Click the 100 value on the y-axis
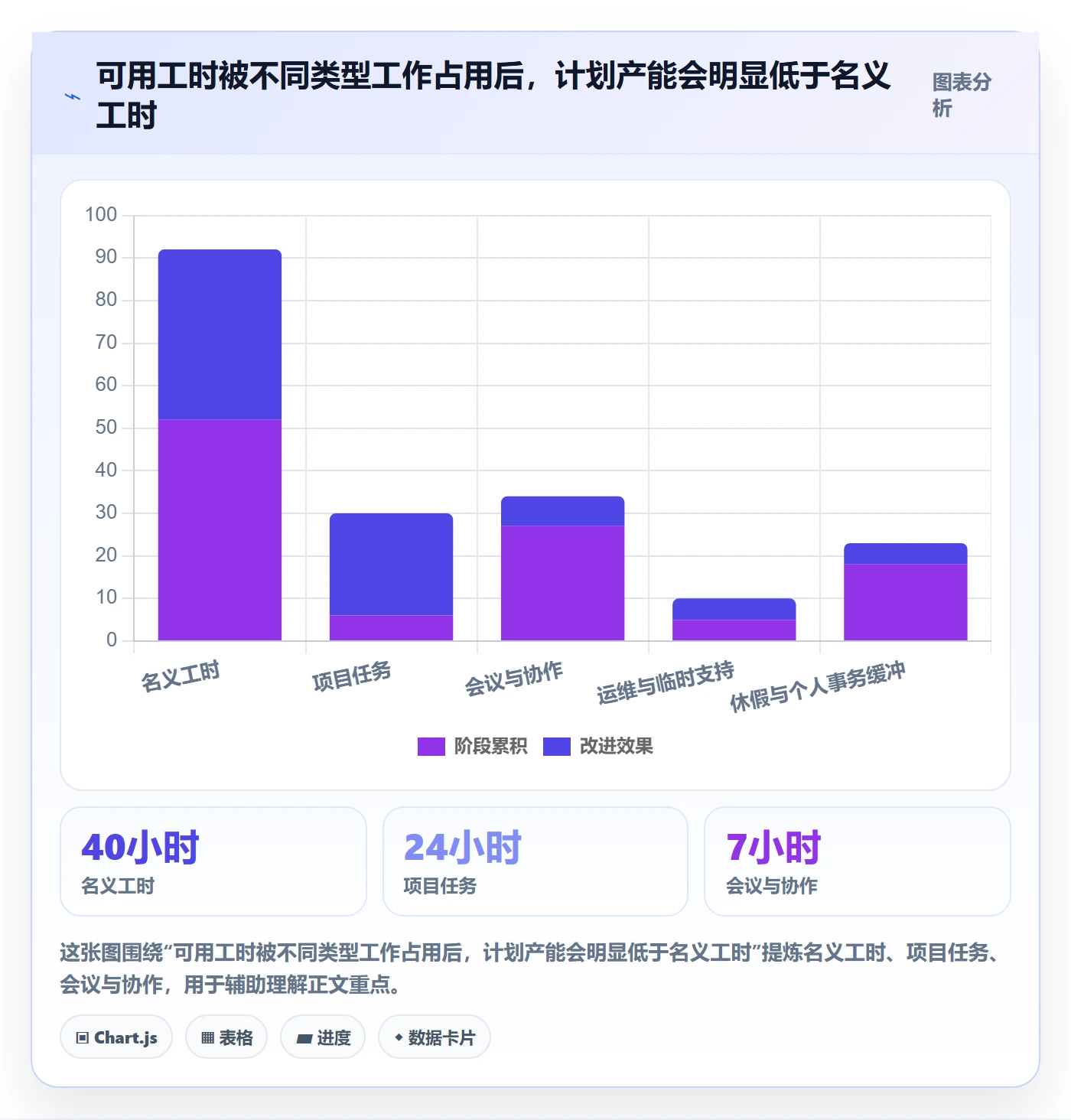 101,215
